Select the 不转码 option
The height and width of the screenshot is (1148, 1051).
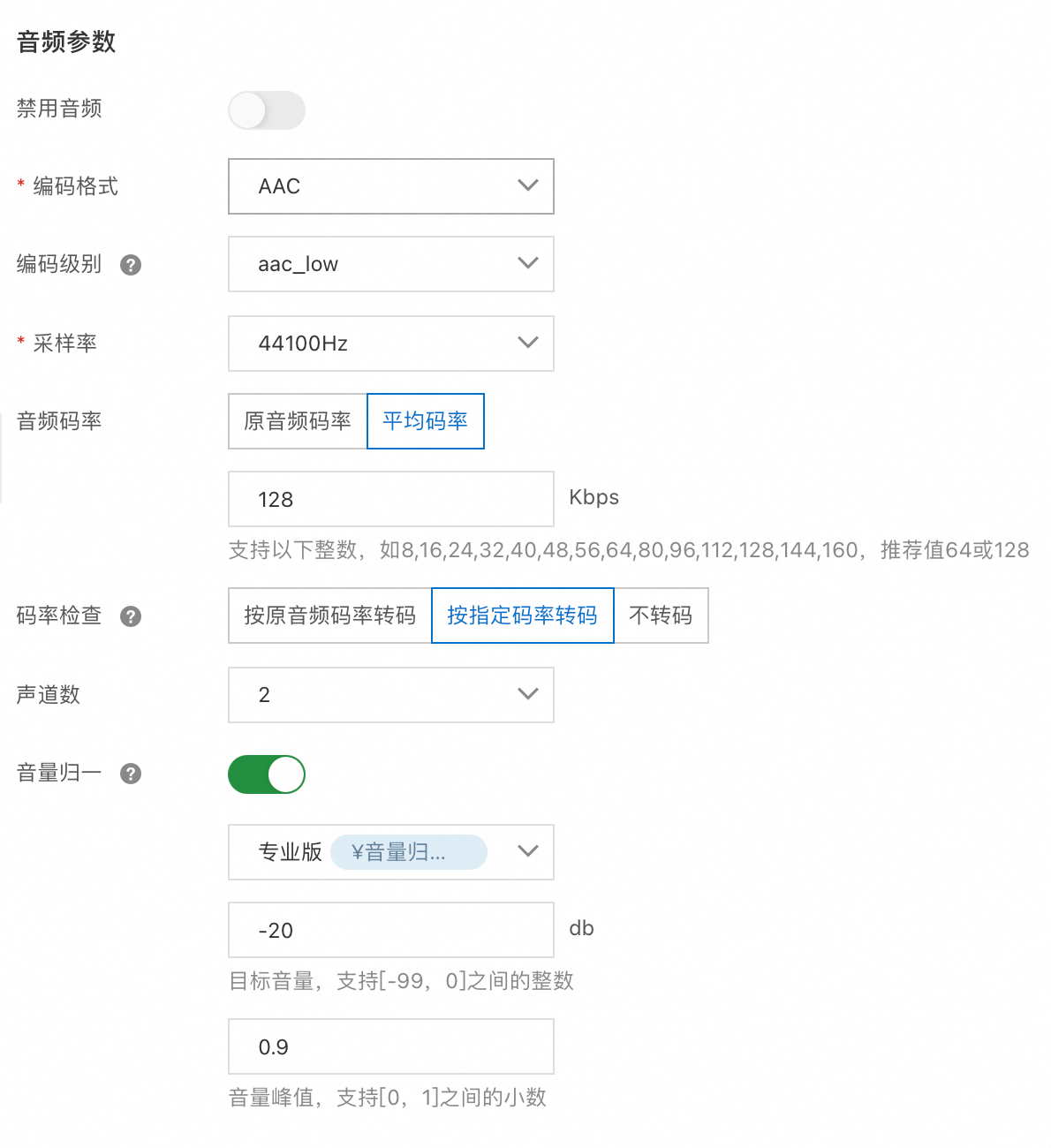[660, 616]
